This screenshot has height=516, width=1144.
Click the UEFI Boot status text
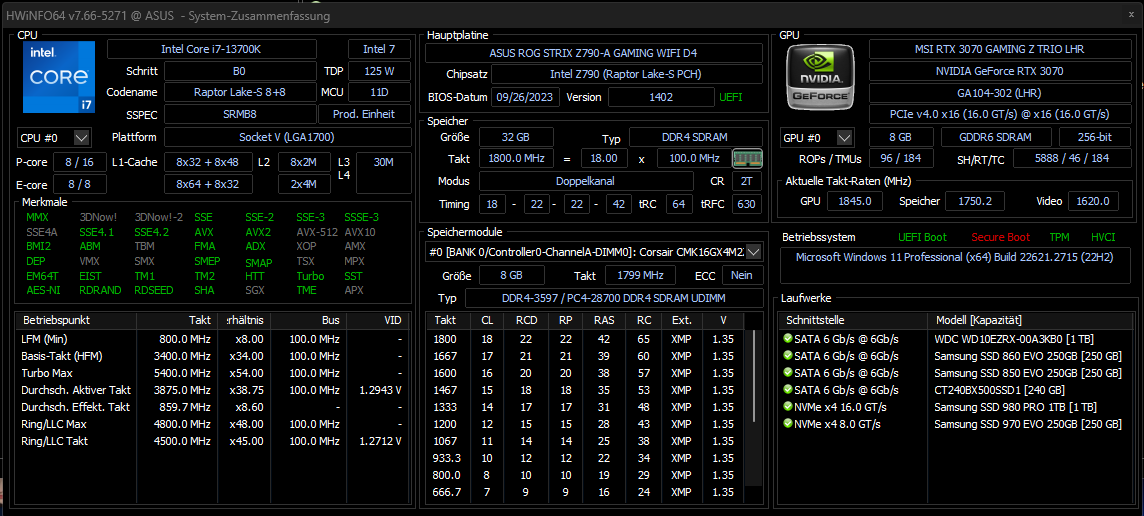[x=922, y=237]
